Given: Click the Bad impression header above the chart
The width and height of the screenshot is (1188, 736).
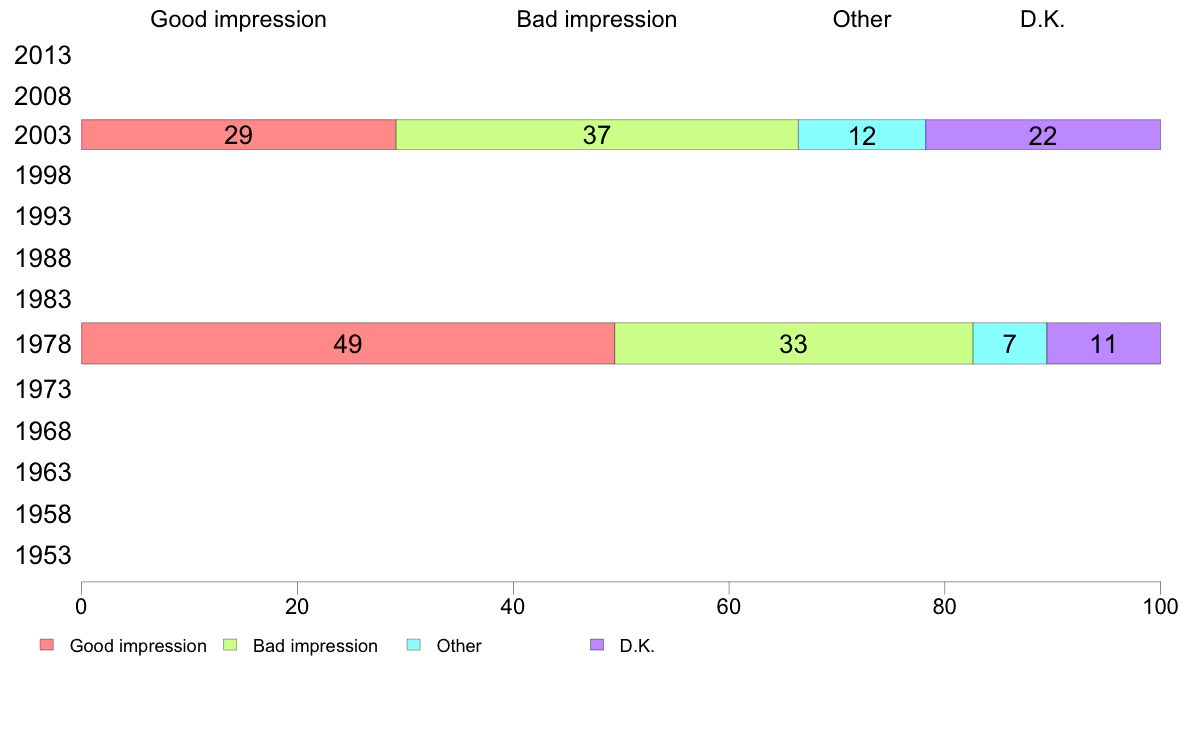Looking at the screenshot, I should pos(596,19).
